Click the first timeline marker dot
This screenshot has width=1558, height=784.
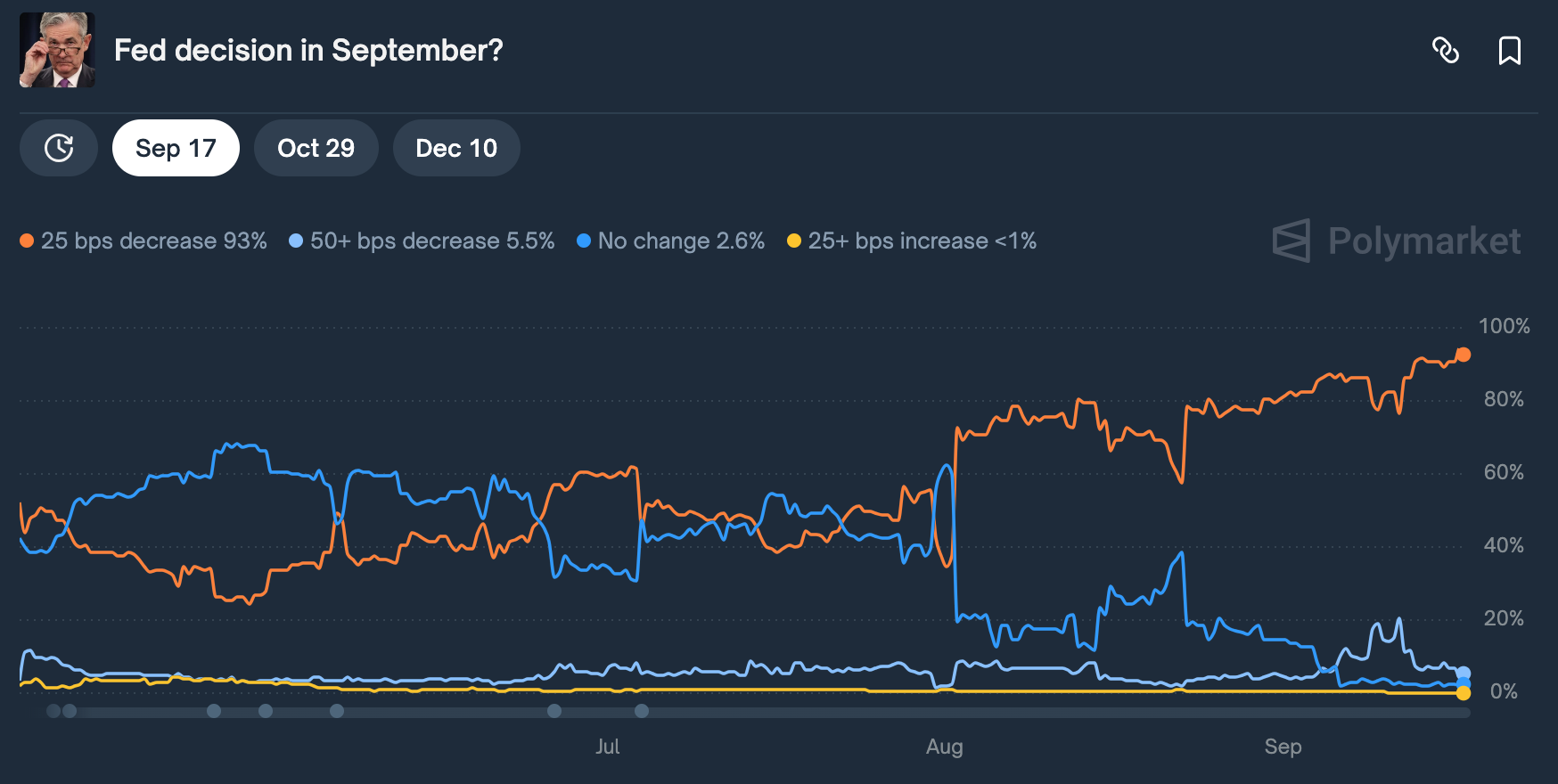(x=53, y=711)
